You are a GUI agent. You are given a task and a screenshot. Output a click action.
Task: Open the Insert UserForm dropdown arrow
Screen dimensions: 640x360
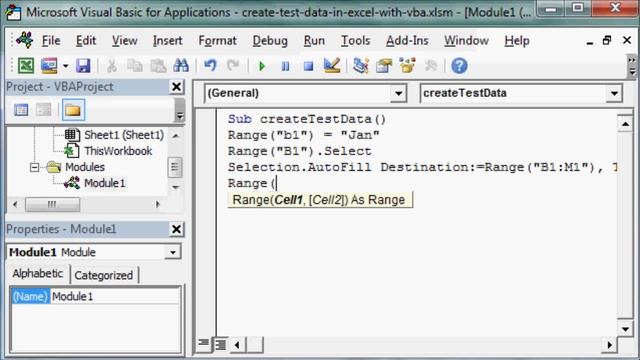pyautogui.click(x=65, y=66)
